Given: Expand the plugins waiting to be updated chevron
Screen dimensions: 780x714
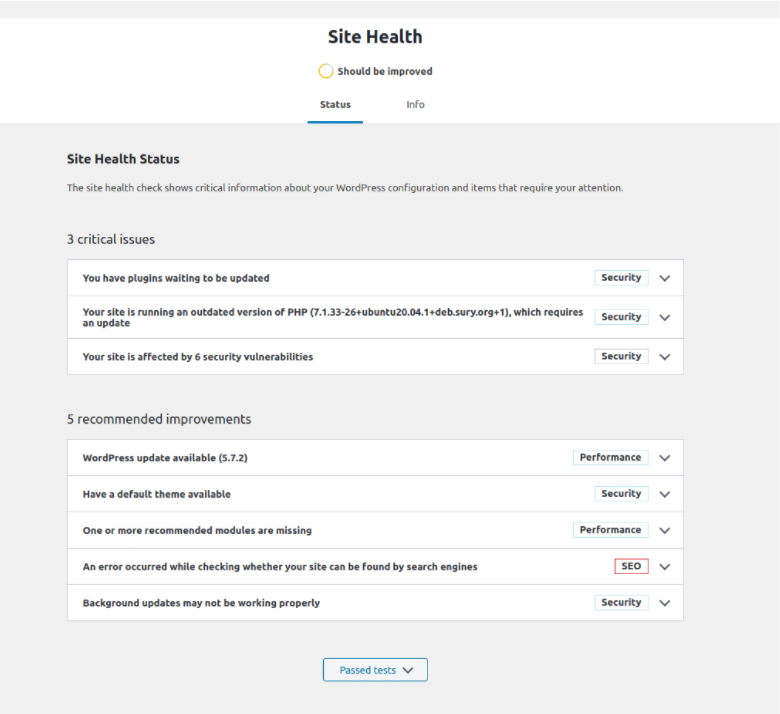Looking at the screenshot, I should tap(665, 278).
